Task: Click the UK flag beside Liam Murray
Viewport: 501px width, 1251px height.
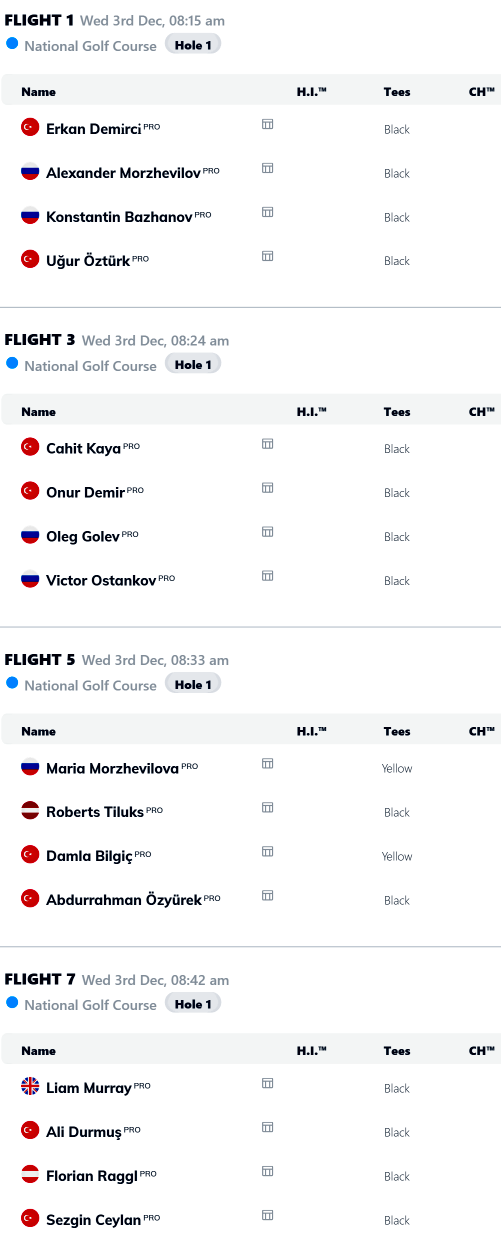Action: (x=30, y=1087)
